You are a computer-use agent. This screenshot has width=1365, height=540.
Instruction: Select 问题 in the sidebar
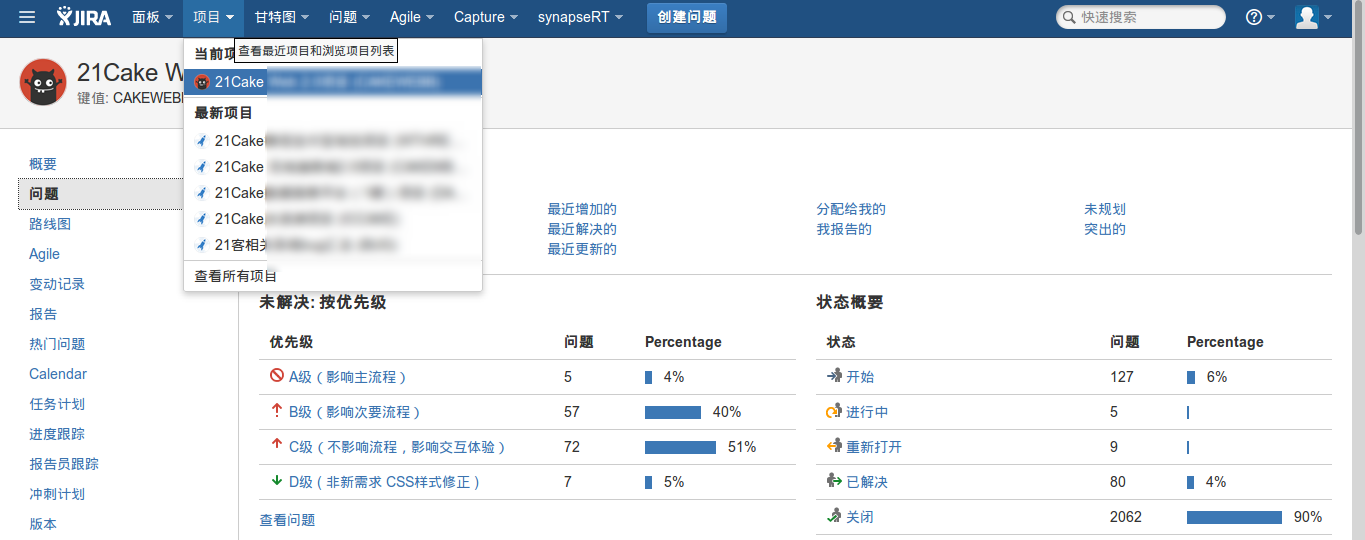pyautogui.click(x=128, y=194)
